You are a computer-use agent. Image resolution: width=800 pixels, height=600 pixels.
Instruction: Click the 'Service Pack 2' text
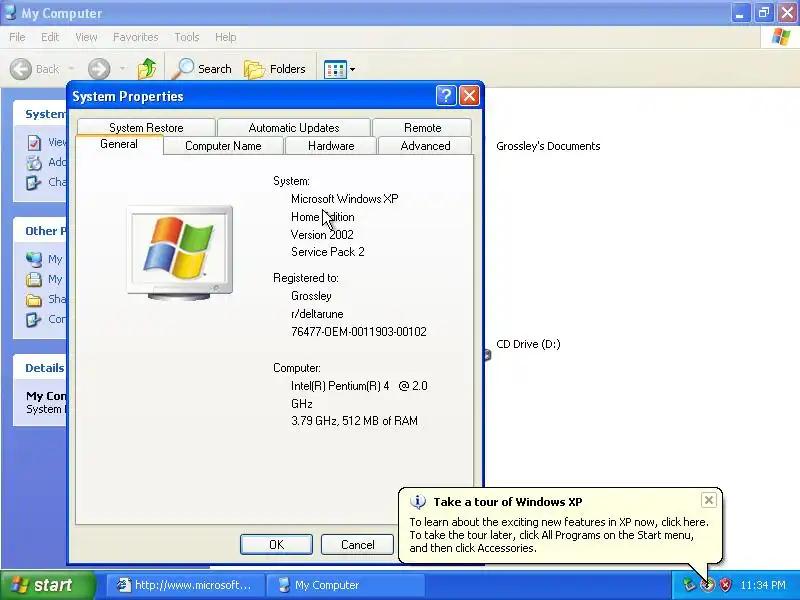click(x=328, y=252)
